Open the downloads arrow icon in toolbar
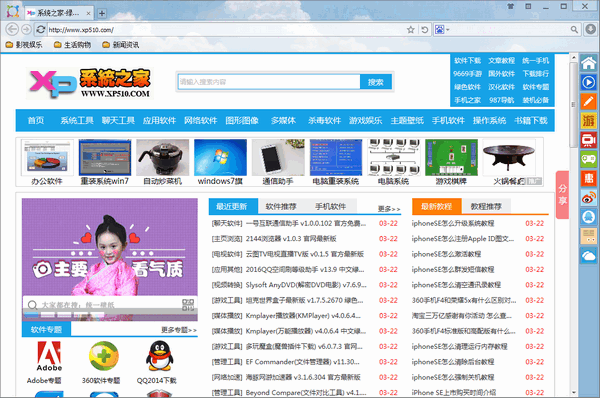The image size is (600, 398). (x=590, y=29)
